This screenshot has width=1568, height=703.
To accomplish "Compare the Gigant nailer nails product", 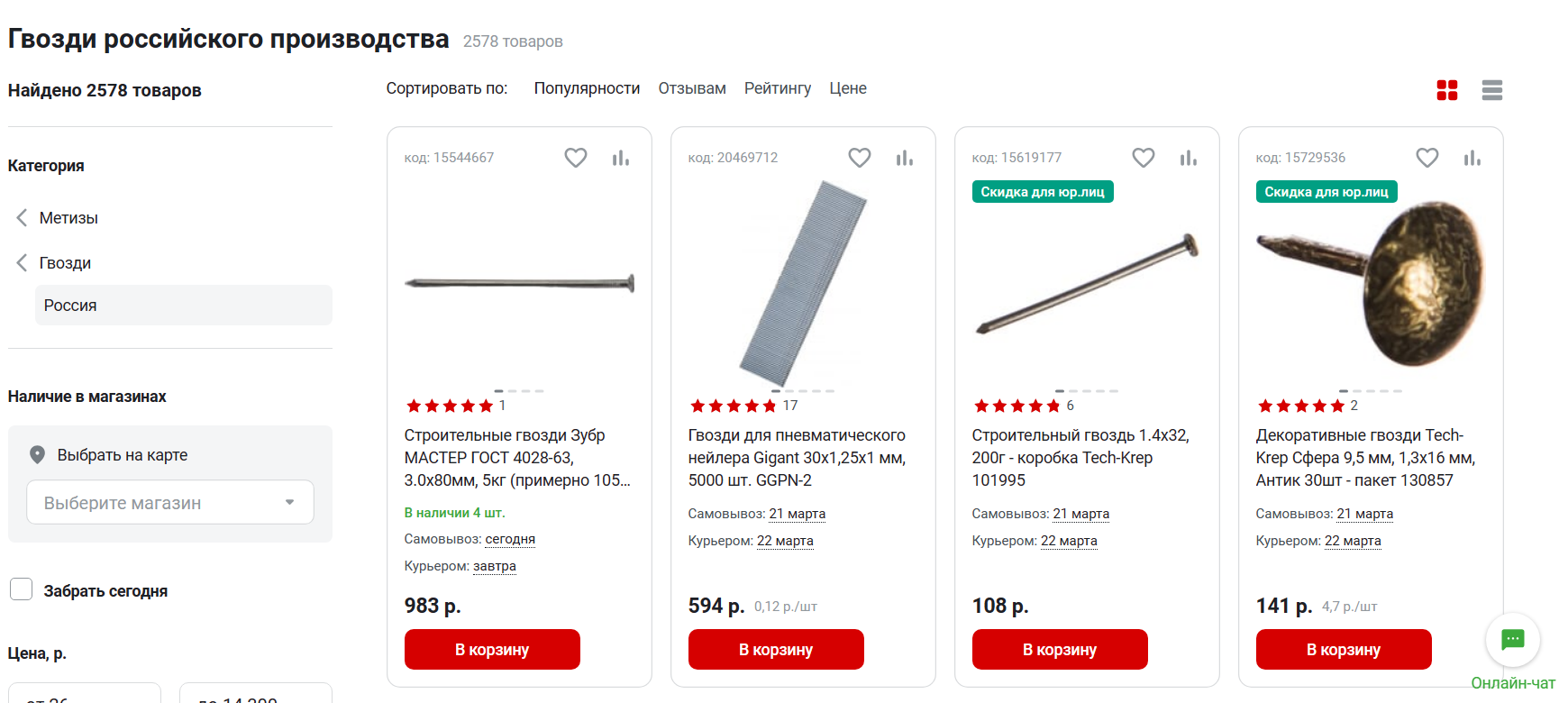I will pos(905,159).
